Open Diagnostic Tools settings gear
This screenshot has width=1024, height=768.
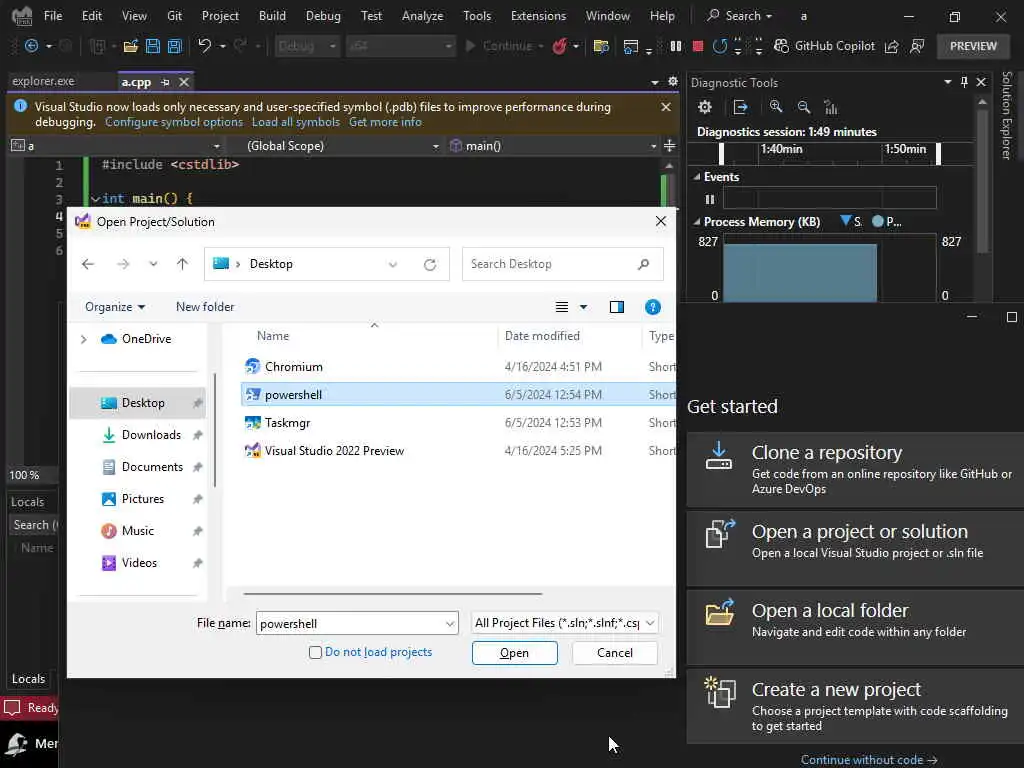705,107
